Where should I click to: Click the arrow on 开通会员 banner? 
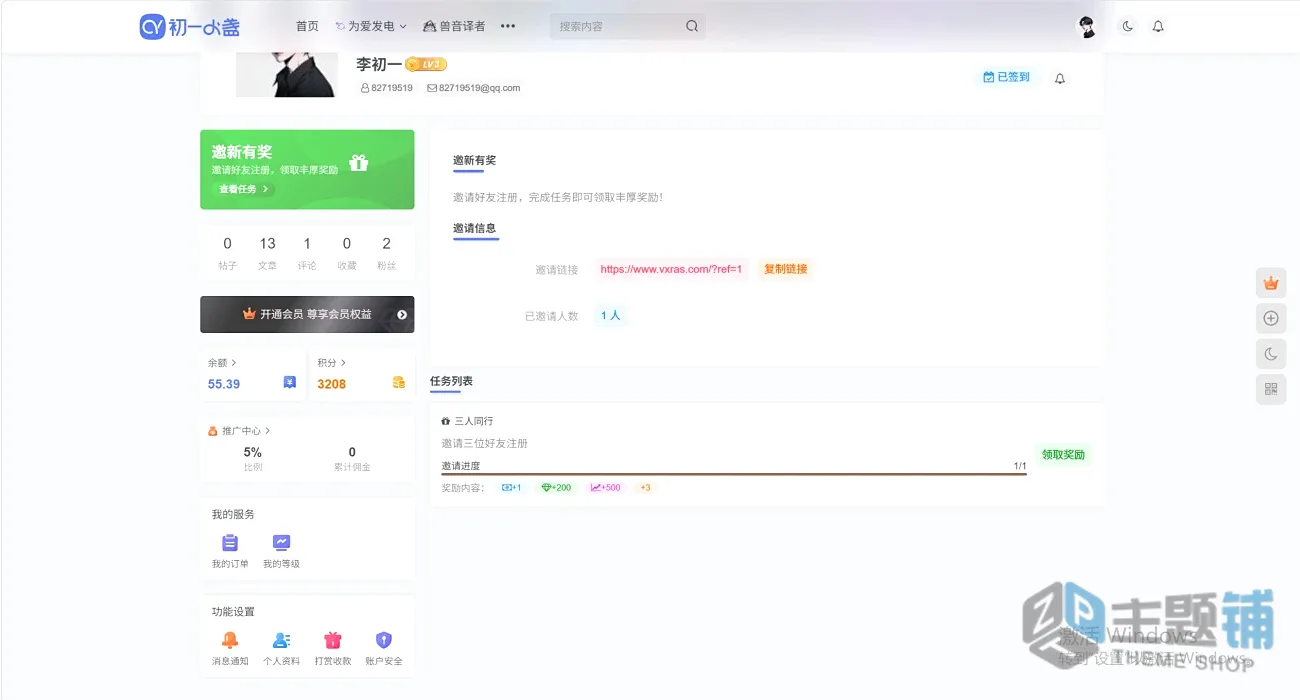click(x=402, y=314)
